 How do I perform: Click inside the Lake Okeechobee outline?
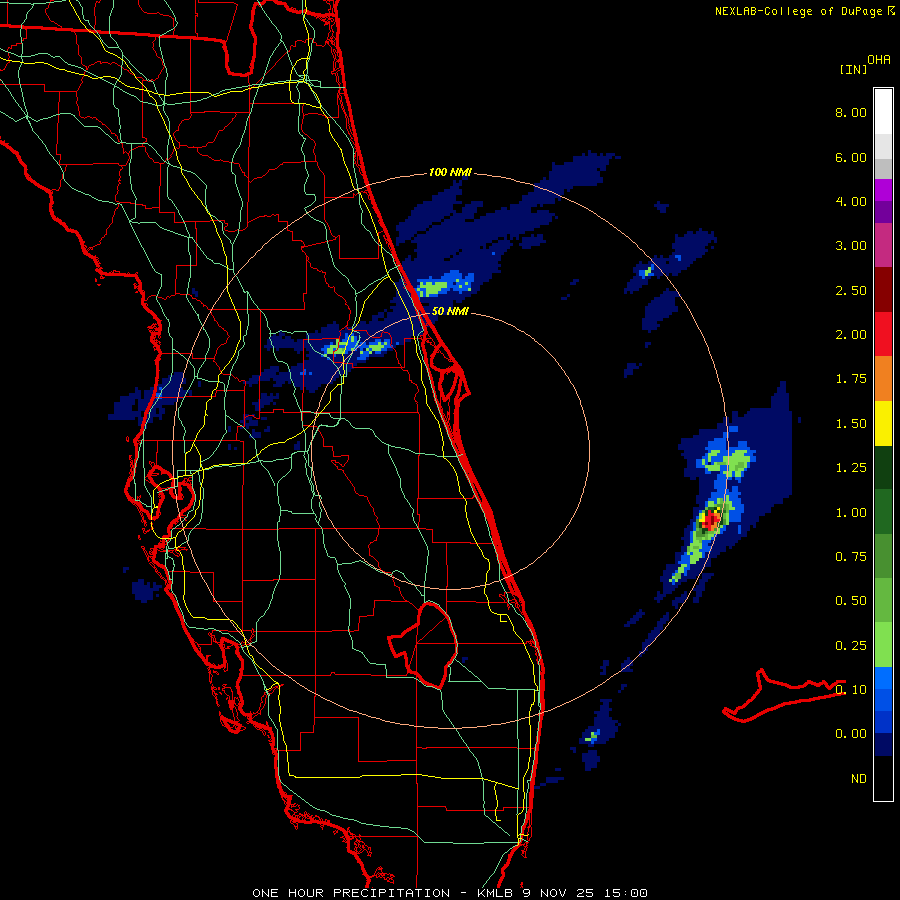(428, 644)
